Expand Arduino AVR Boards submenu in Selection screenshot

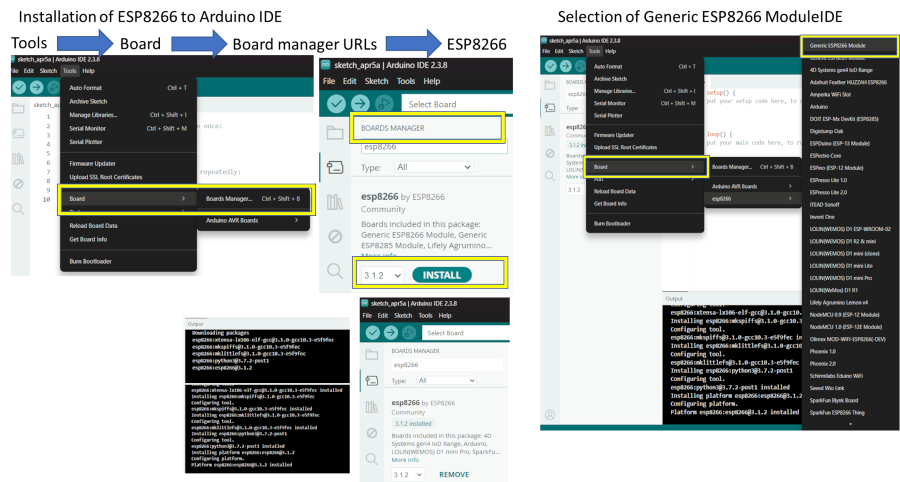[x=752, y=186]
